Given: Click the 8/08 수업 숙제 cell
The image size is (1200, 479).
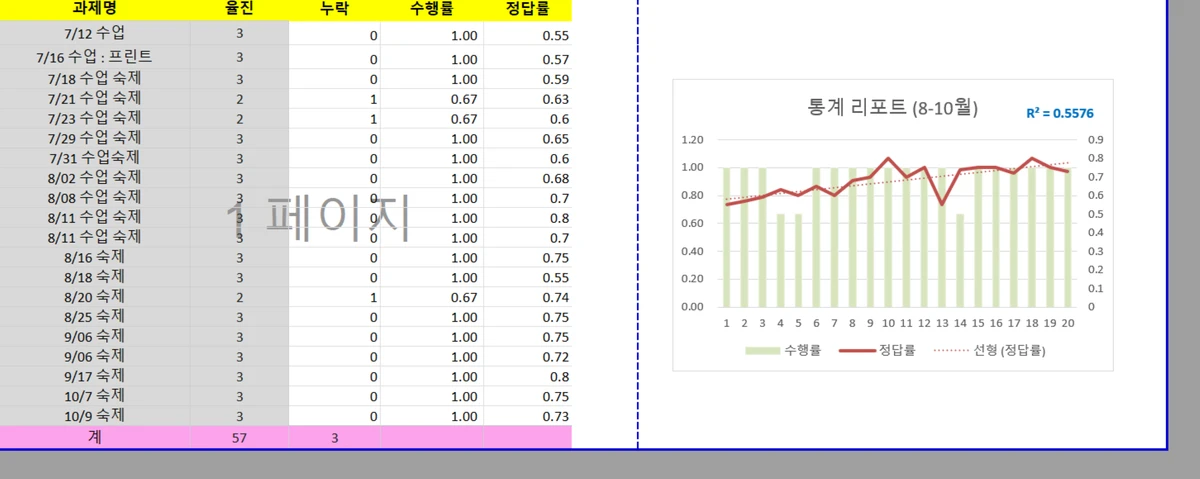Looking at the screenshot, I should pos(94,198).
